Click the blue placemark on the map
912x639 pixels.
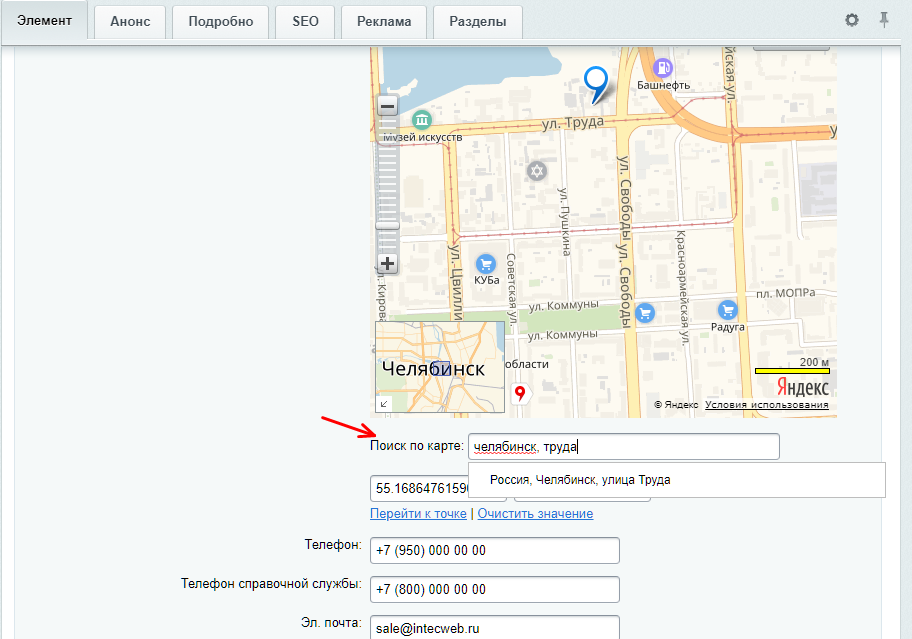click(x=596, y=82)
